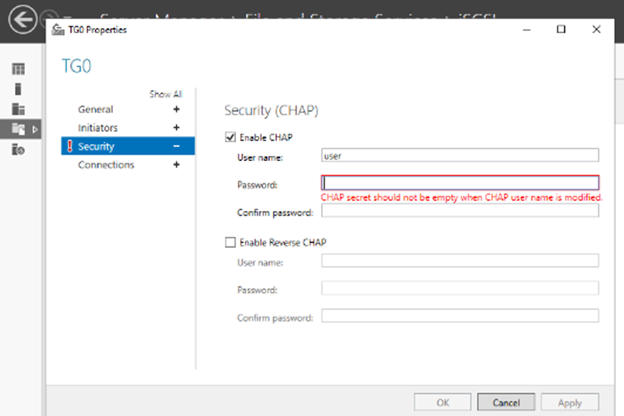Expand the Initiators section plus sign
The image size is (624, 416).
176,128
